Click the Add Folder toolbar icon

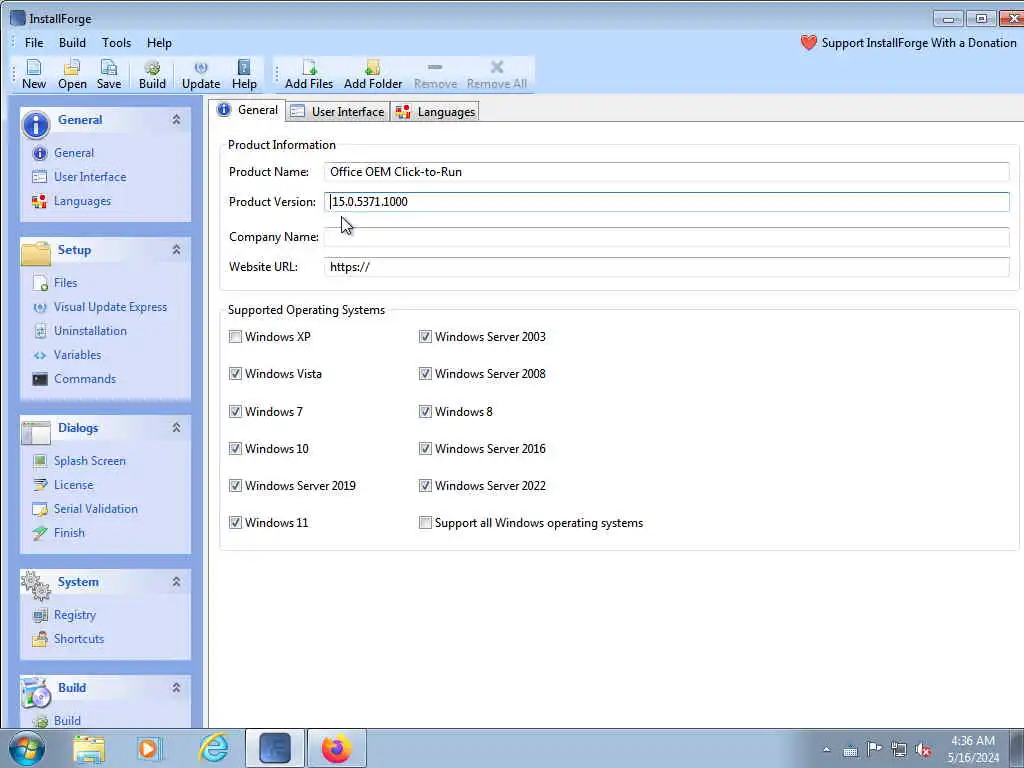(x=373, y=74)
